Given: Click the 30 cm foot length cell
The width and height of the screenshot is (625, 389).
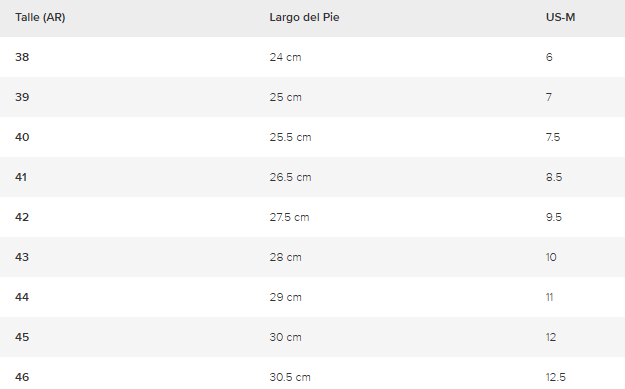Looking at the screenshot, I should (285, 337).
